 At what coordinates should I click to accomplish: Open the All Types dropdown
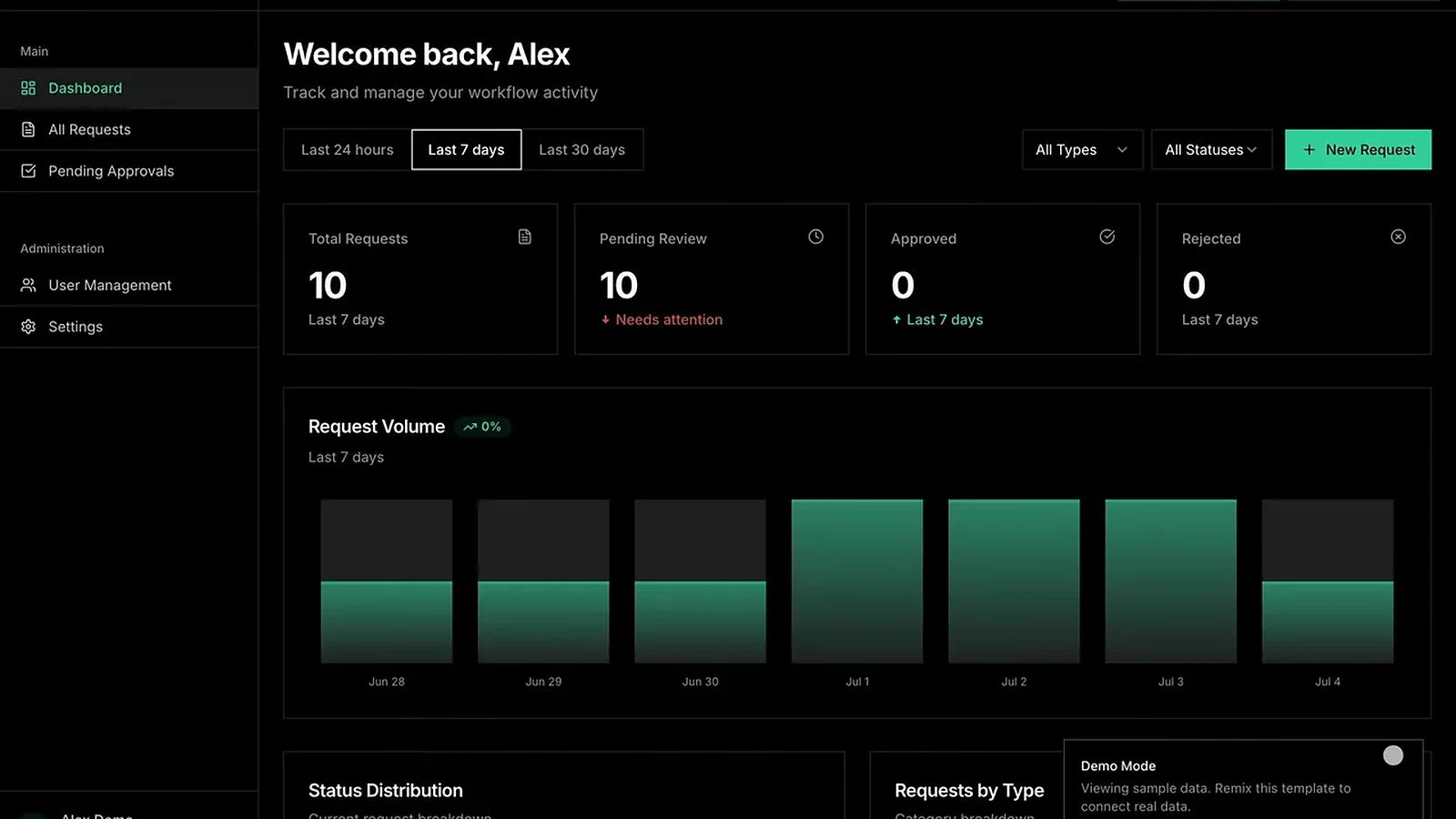[x=1082, y=150]
